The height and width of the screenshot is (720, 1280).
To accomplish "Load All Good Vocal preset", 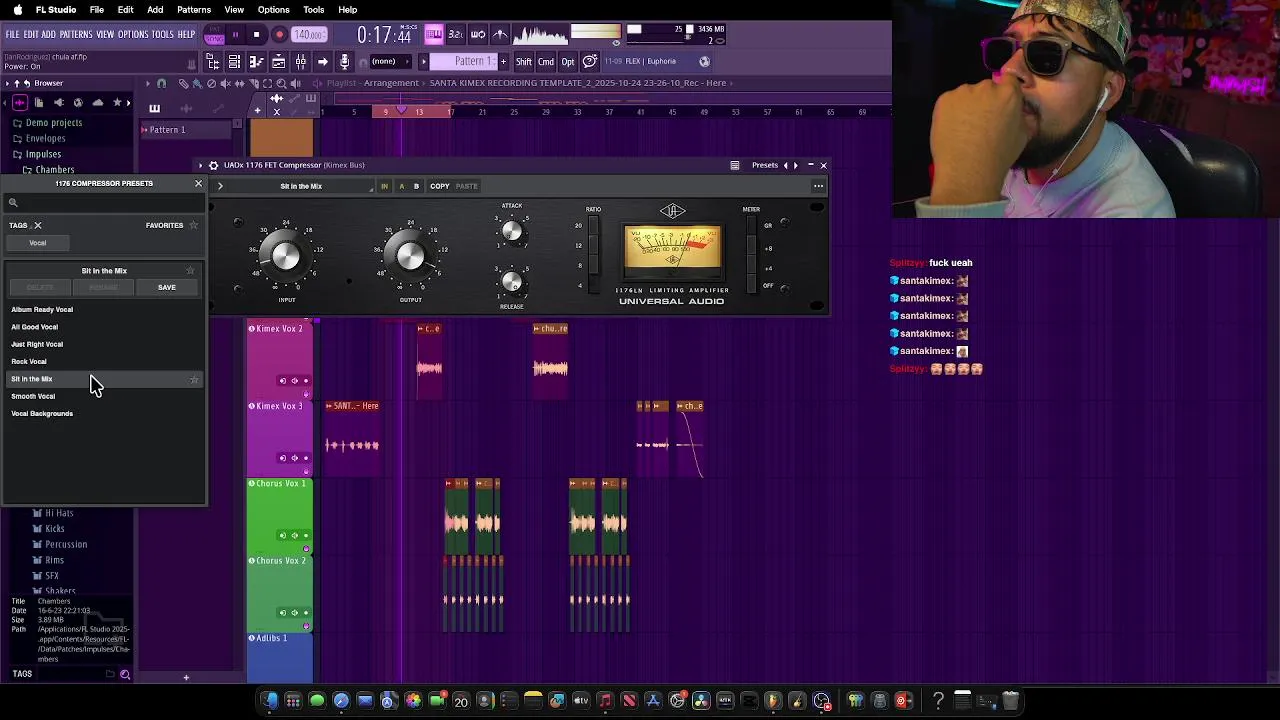I will pyautogui.click(x=35, y=327).
